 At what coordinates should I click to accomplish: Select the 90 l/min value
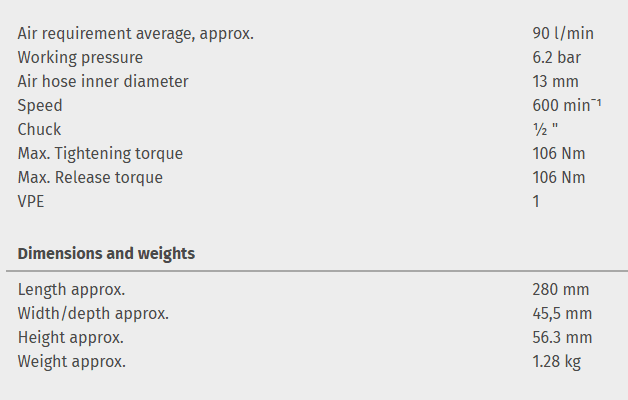pyautogui.click(x=563, y=33)
